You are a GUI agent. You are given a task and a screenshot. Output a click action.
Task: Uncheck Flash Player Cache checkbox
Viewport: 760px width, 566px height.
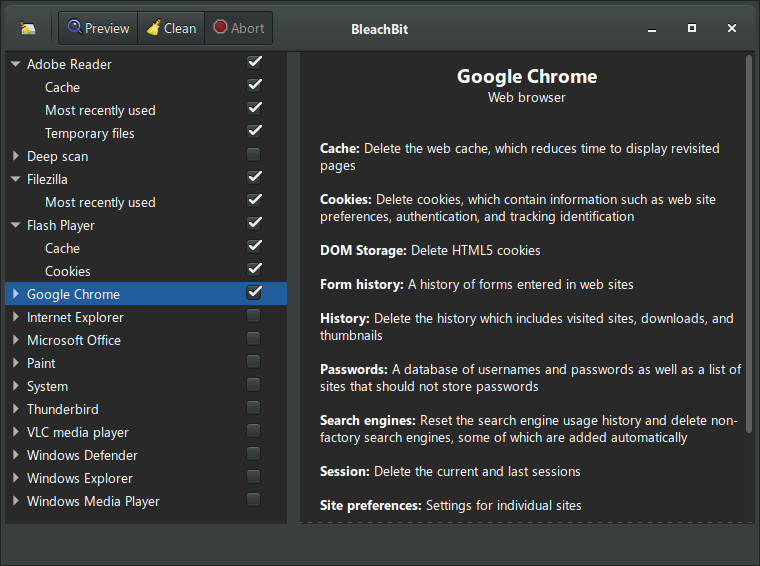[x=254, y=246]
